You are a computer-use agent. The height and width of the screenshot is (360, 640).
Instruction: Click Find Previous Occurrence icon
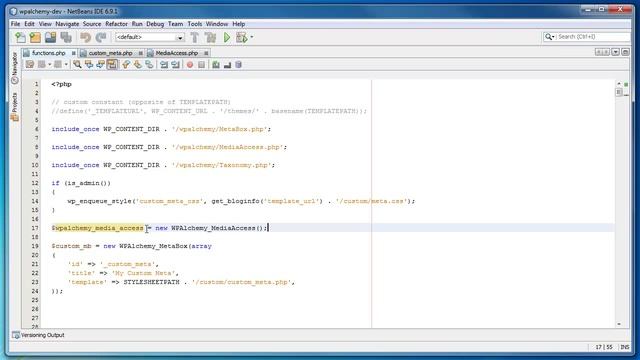[x=89, y=64]
